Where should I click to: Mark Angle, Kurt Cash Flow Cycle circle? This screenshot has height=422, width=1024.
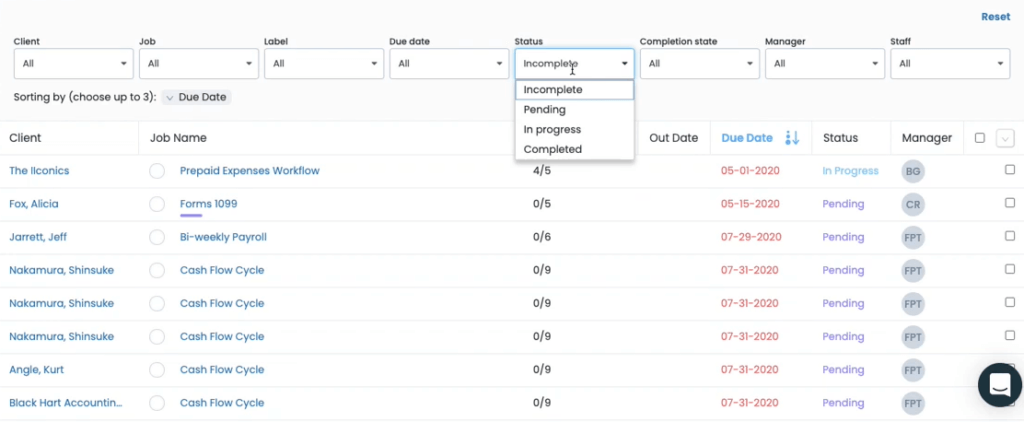[x=157, y=370]
